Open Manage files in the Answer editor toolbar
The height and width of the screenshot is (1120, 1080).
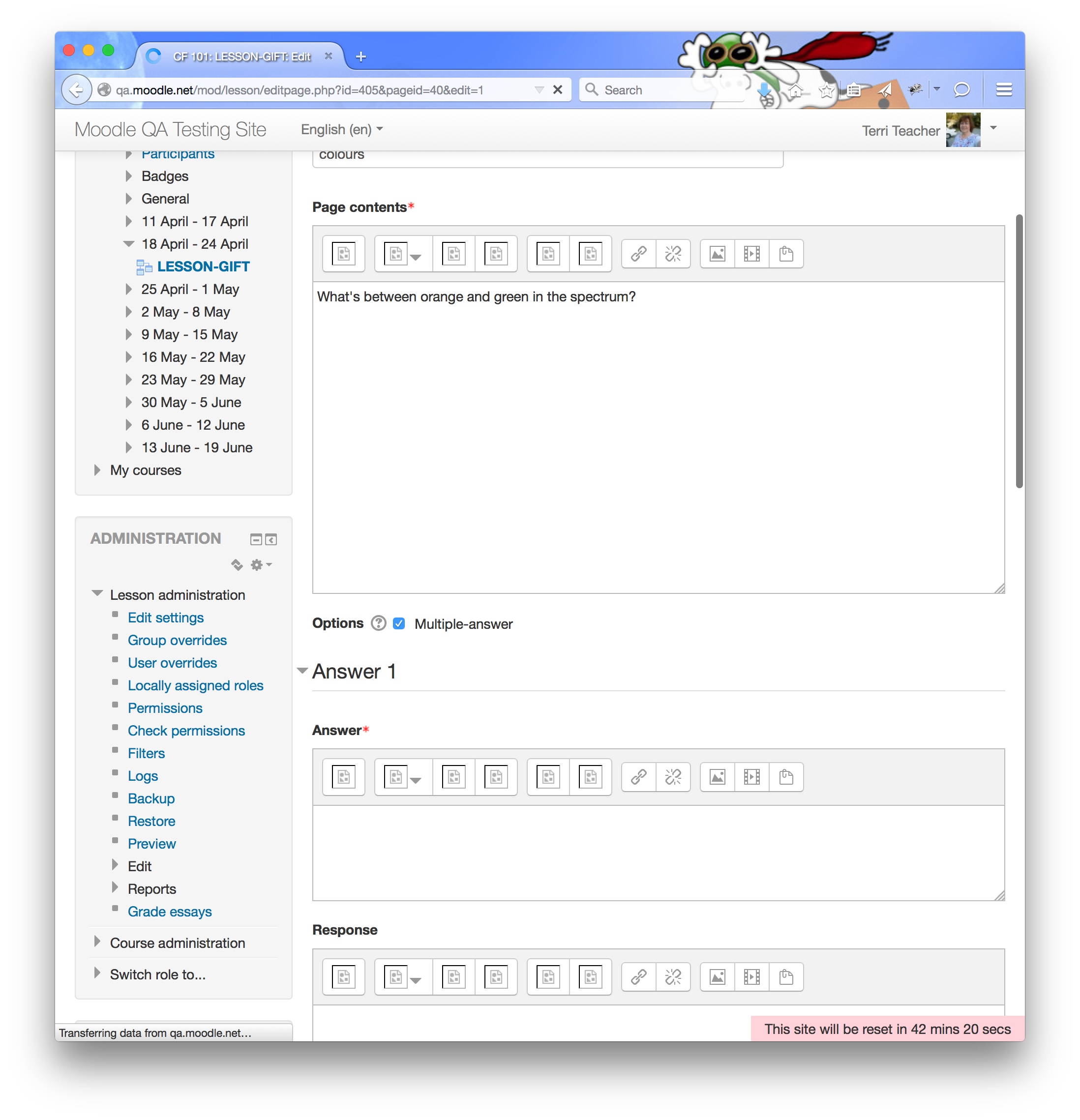(x=785, y=777)
